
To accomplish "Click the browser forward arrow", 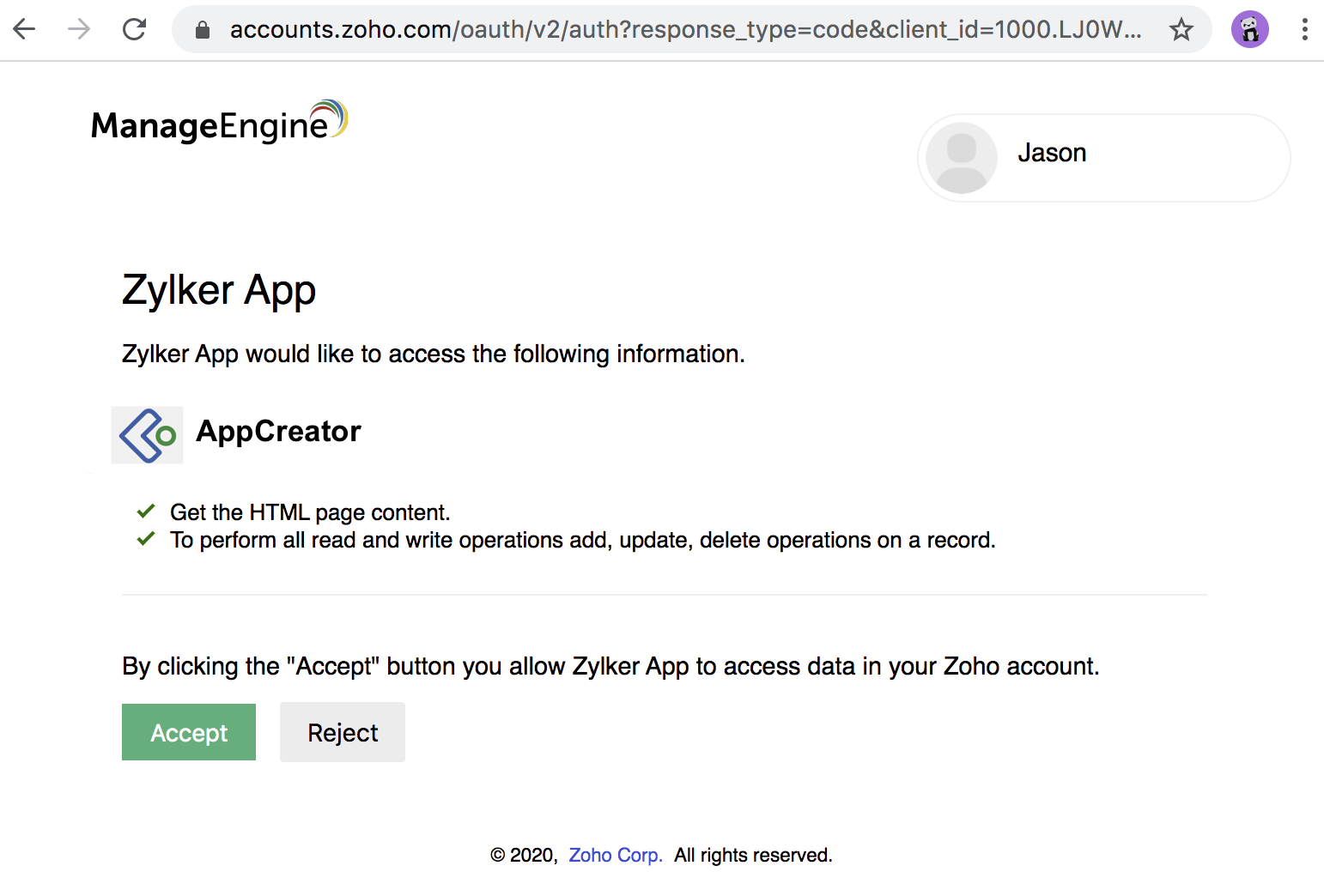I will point(79,30).
